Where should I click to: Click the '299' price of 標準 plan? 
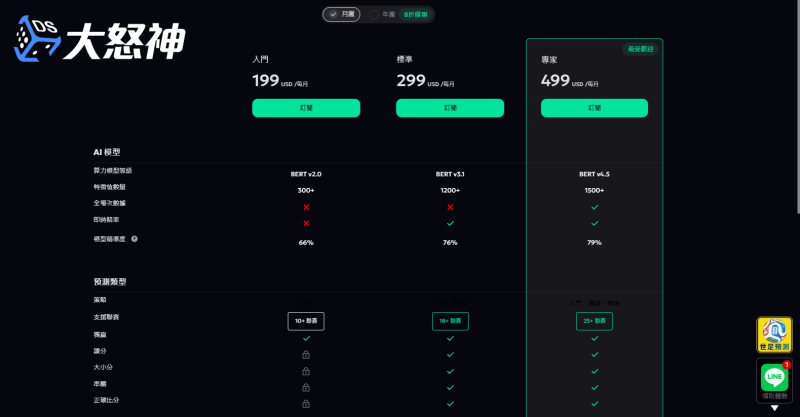(411, 80)
